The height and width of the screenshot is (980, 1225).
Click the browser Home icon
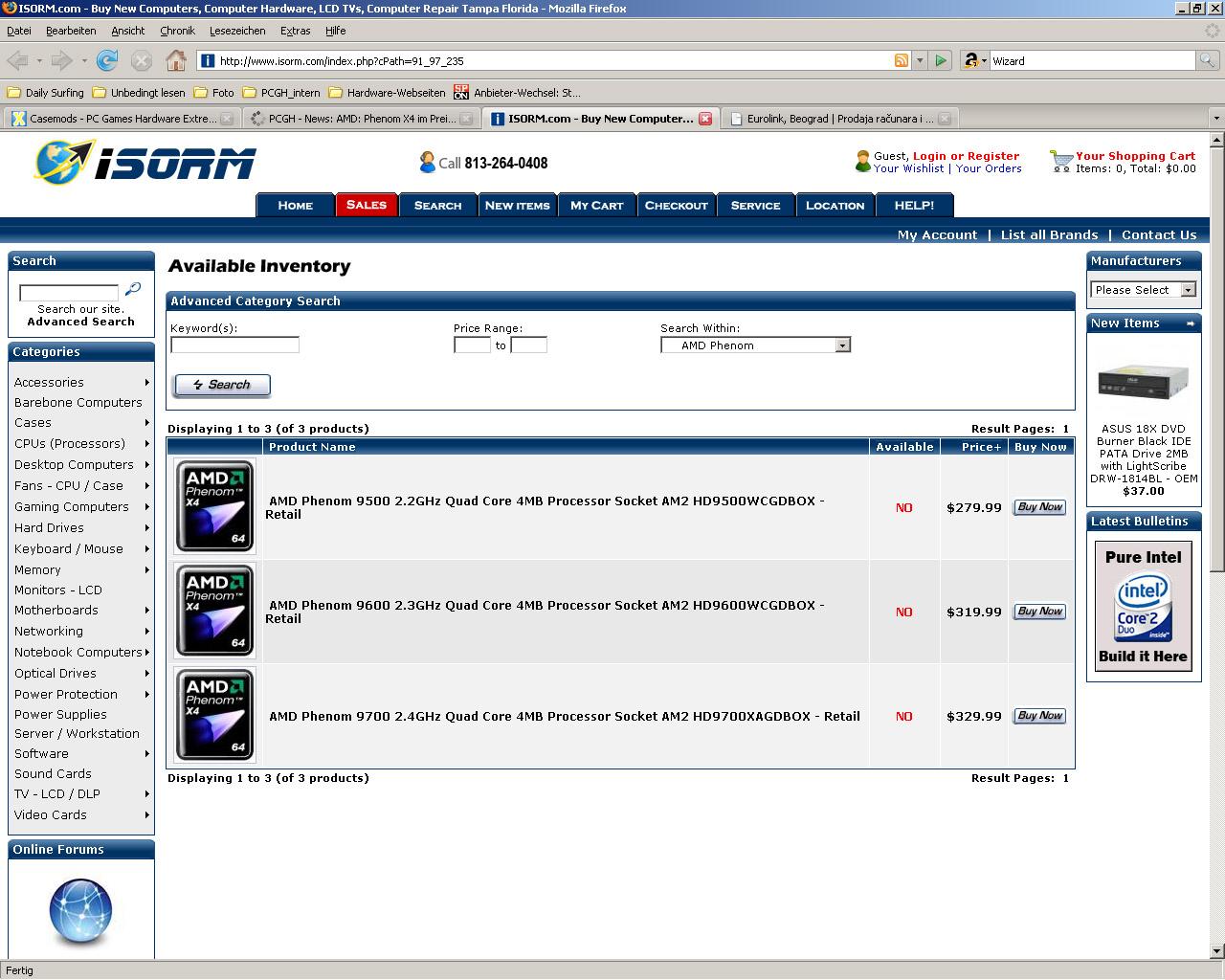pyautogui.click(x=176, y=60)
